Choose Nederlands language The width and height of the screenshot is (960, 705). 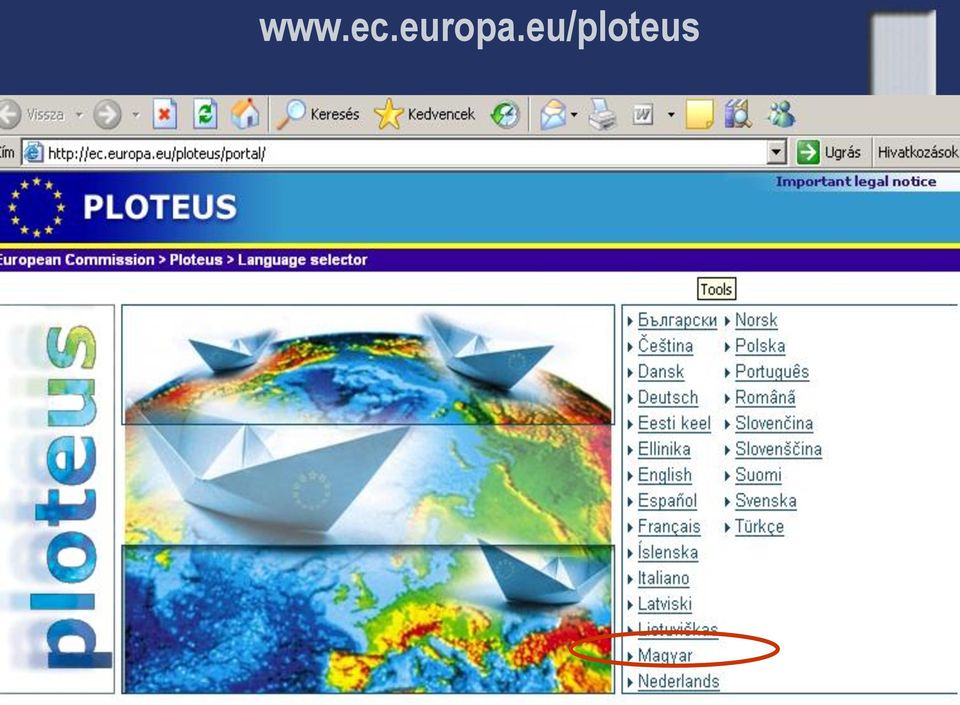(678, 681)
